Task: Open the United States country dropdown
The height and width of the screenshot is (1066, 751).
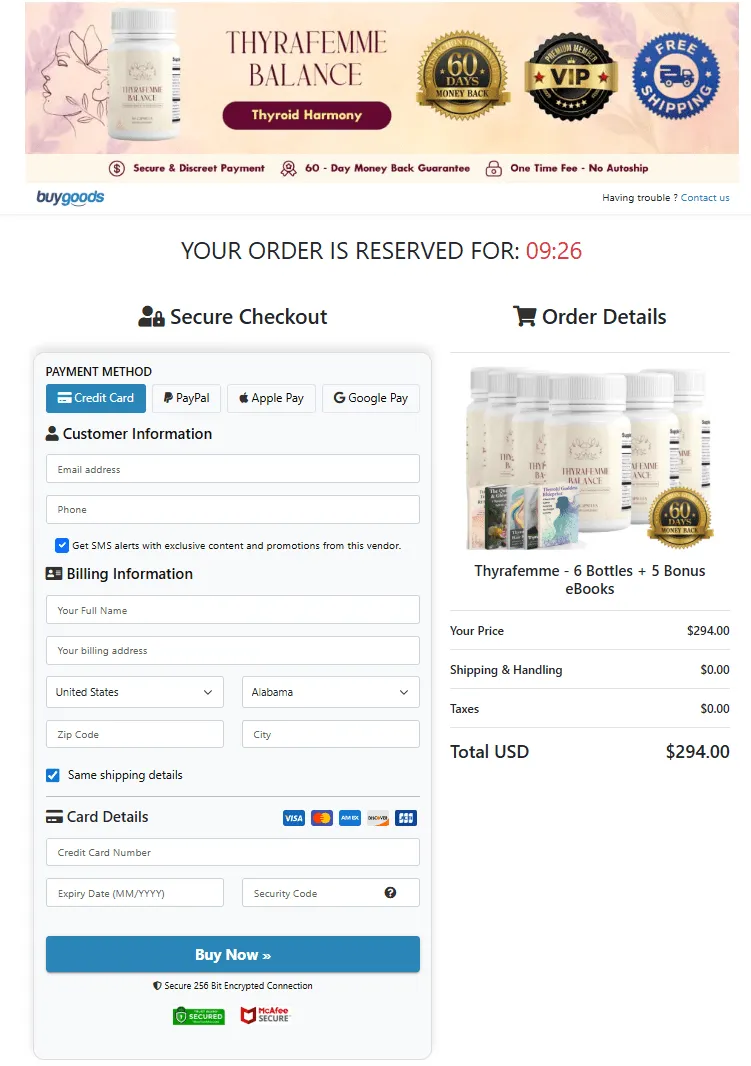Action: 135,692
